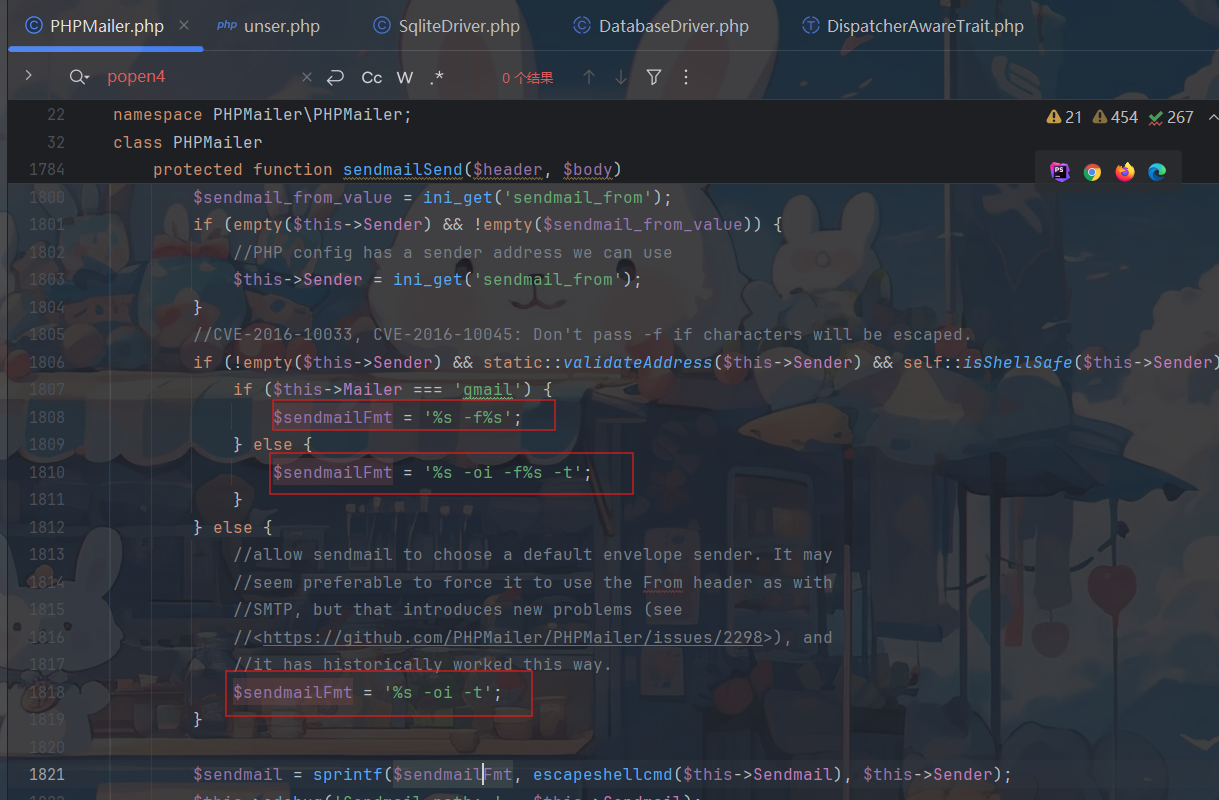Viewport: 1219px width, 800px height.
Task: Toggle the Words (W) search option
Action: click(x=404, y=77)
